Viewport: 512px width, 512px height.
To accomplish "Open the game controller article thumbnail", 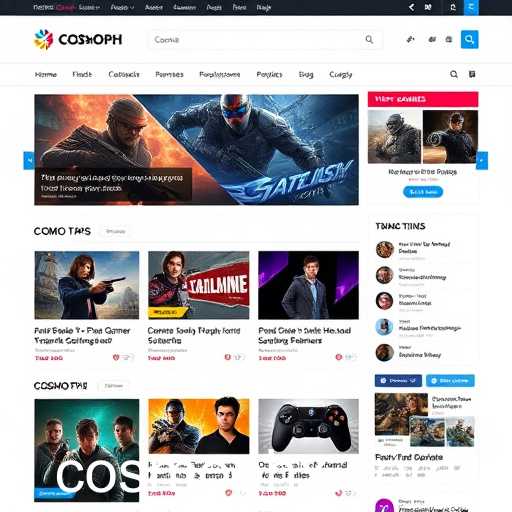I will 308,426.
